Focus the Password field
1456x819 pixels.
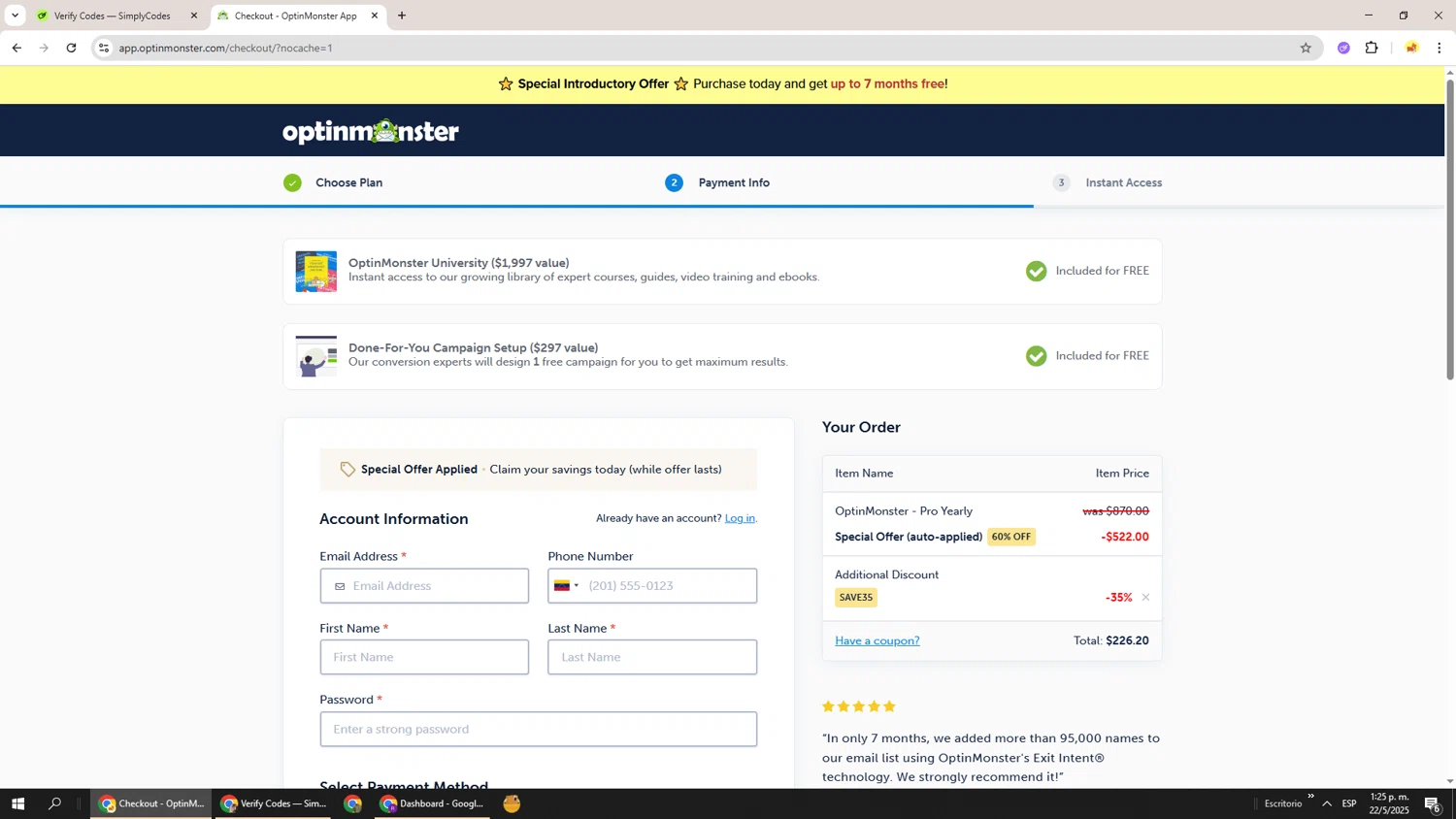tap(539, 729)
